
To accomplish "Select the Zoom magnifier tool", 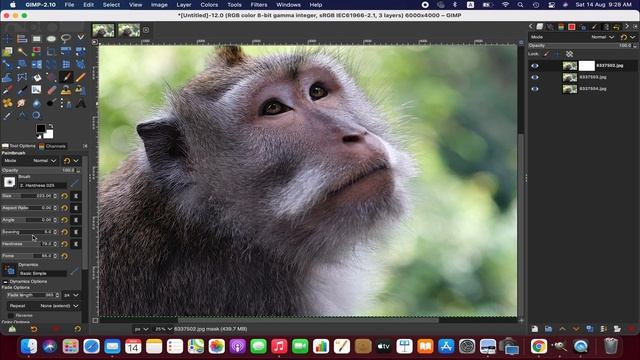I will tap(37, 116).
